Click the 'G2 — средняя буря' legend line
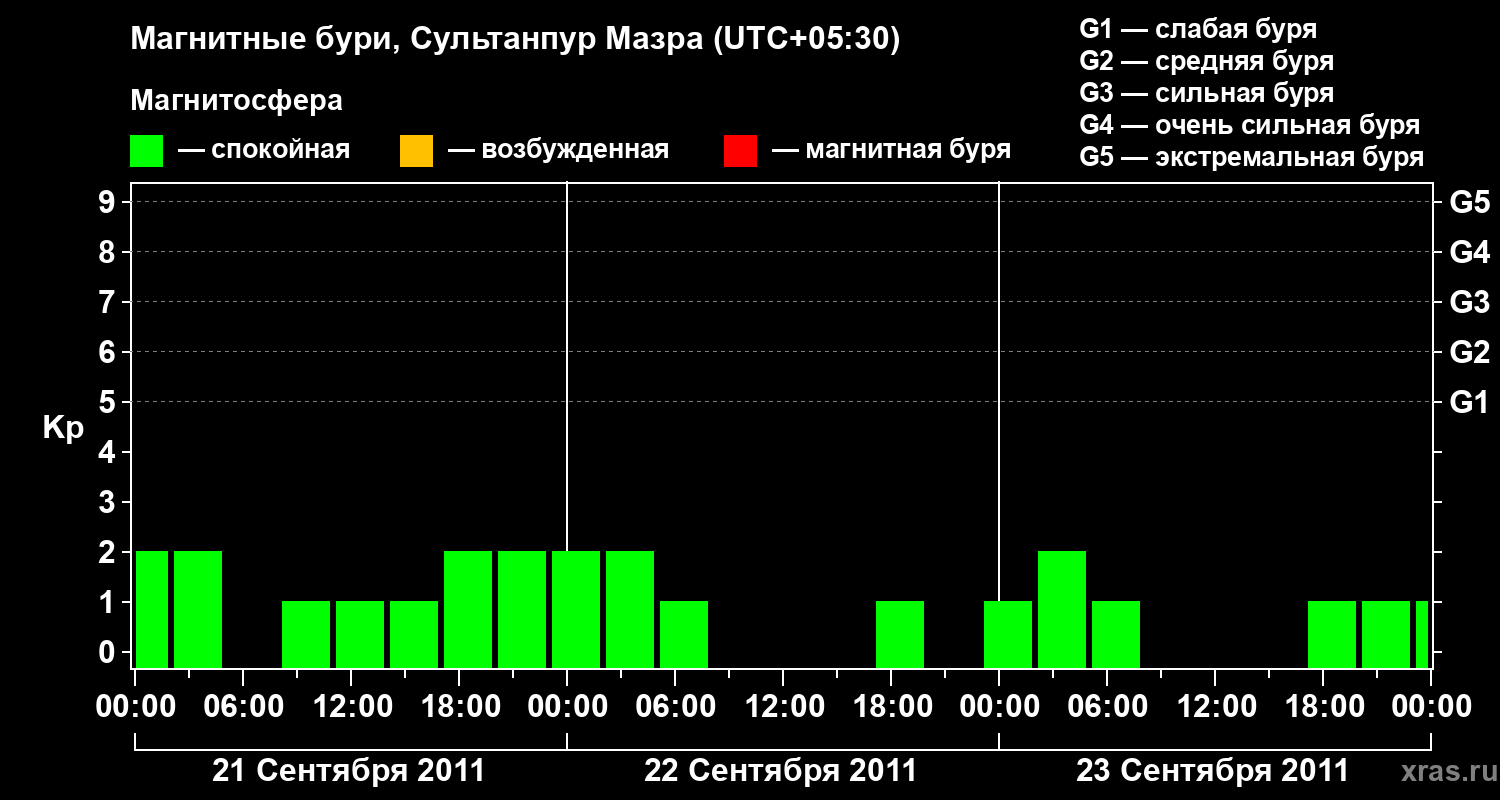The width and height of the screenshot is (1500, 800). pyautogui.click(x=1207, y=61)
